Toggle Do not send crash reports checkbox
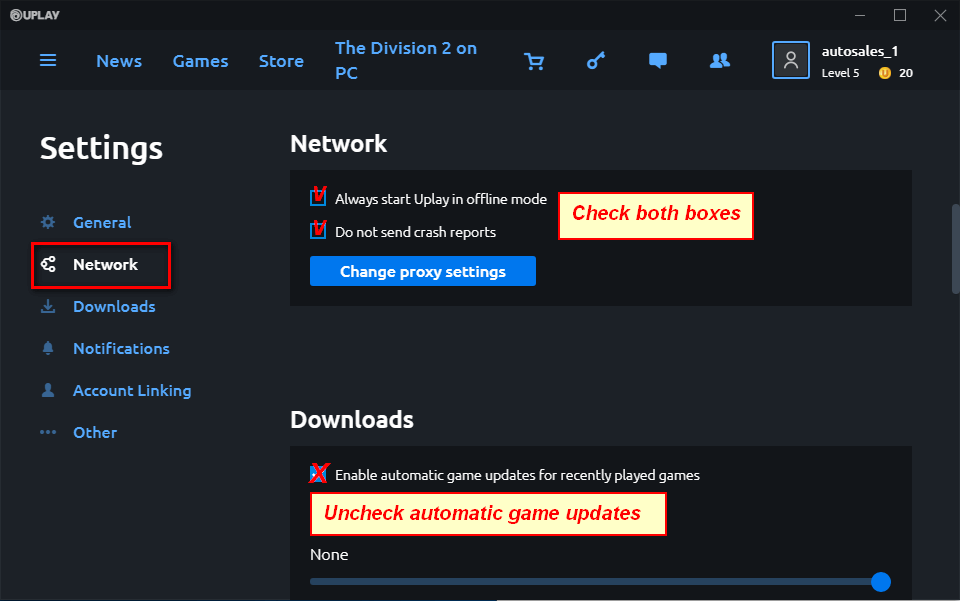Viewport: 960px width, 601px height. (318, 232)
